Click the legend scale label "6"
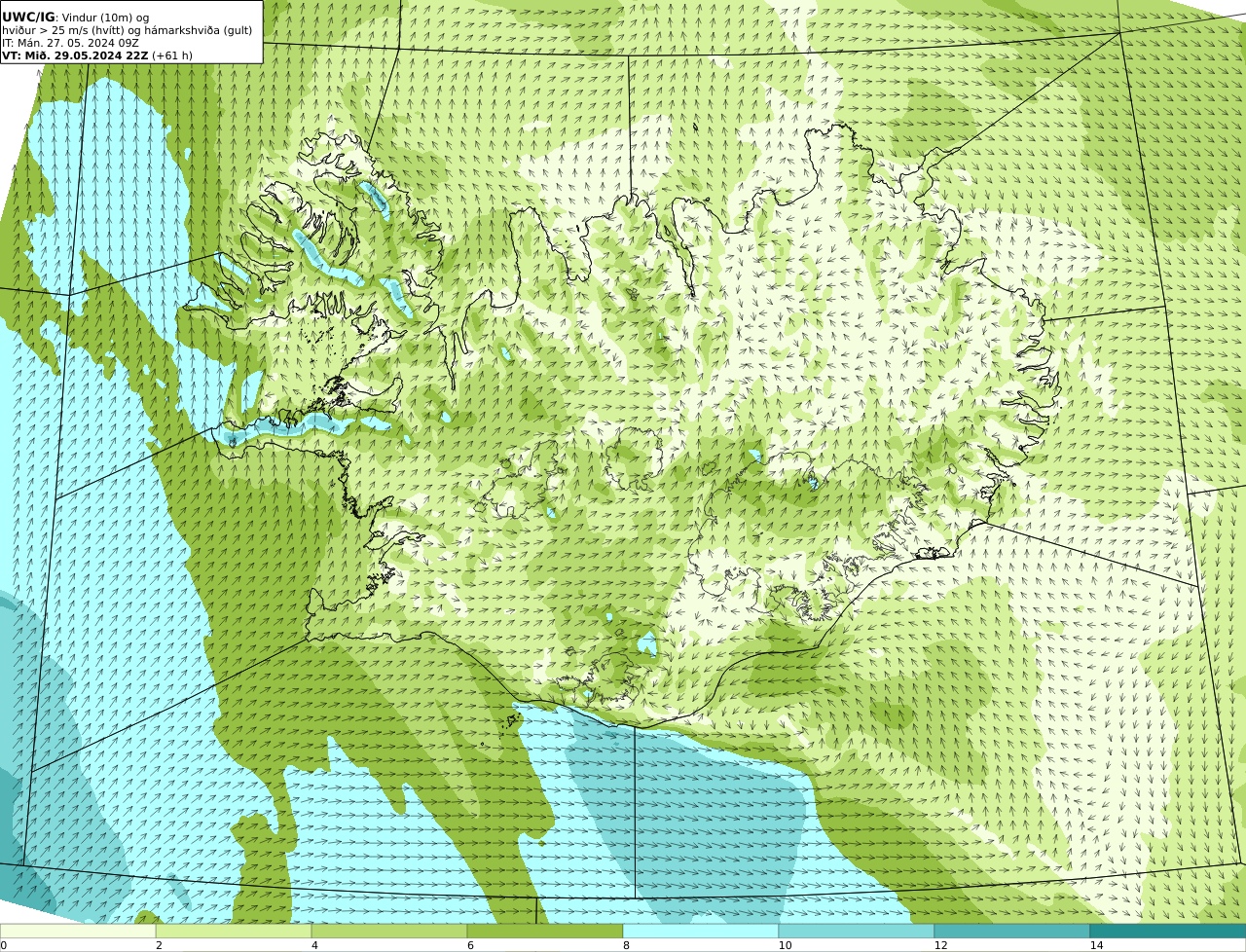This screenshot has width=1246, height=952. click(470, 945)
